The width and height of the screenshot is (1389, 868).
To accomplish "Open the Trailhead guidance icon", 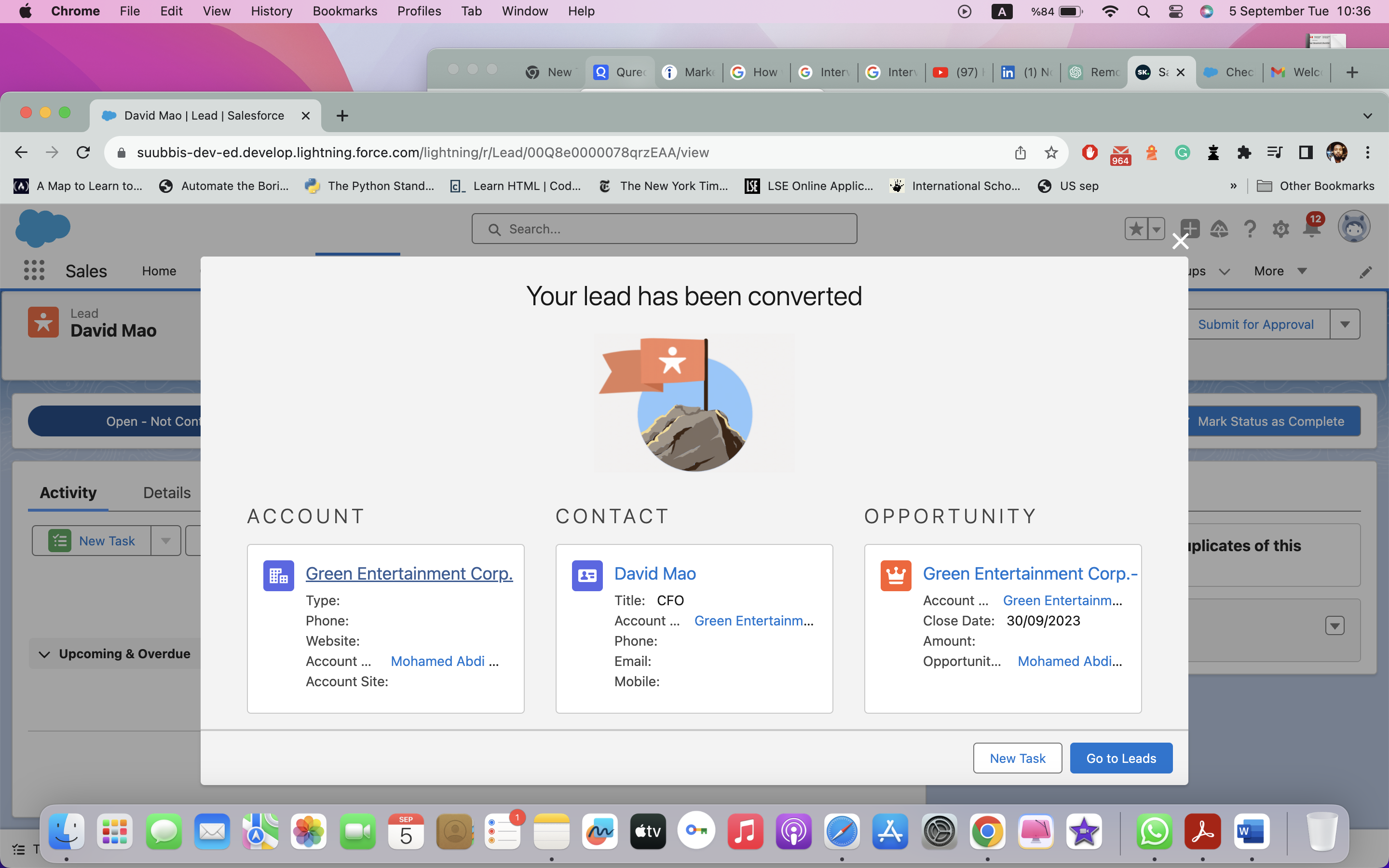I will tap(1219, 229).
